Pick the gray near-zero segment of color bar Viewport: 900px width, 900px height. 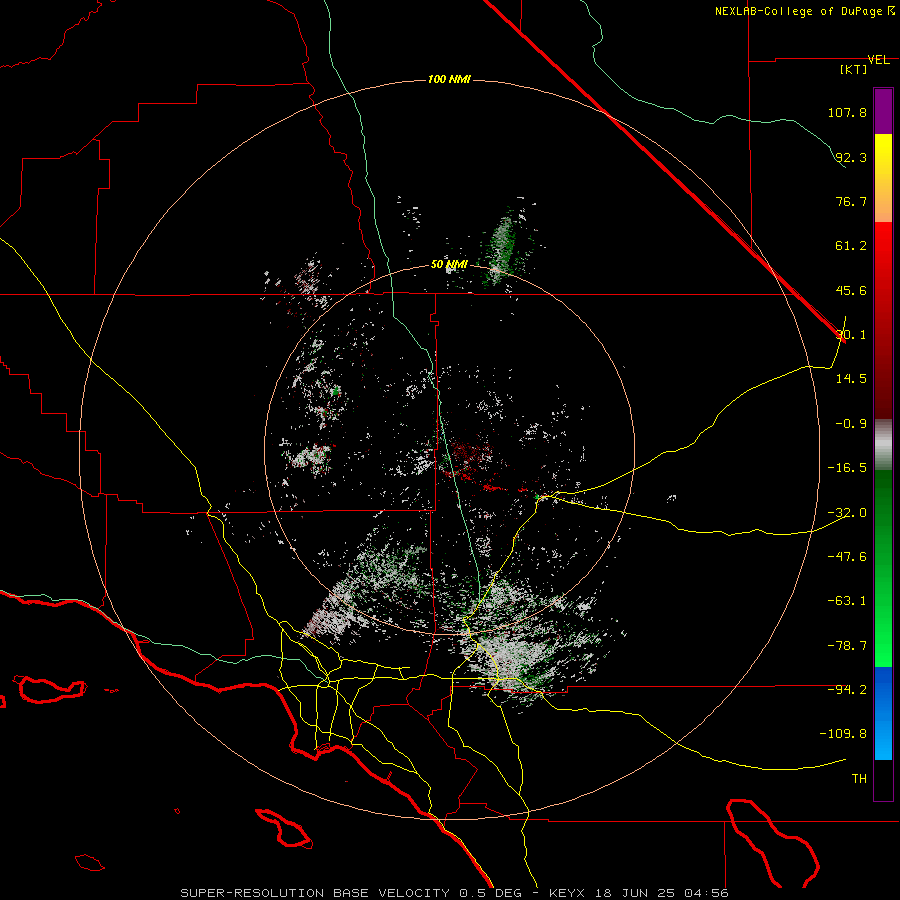[x=883, y=445]
